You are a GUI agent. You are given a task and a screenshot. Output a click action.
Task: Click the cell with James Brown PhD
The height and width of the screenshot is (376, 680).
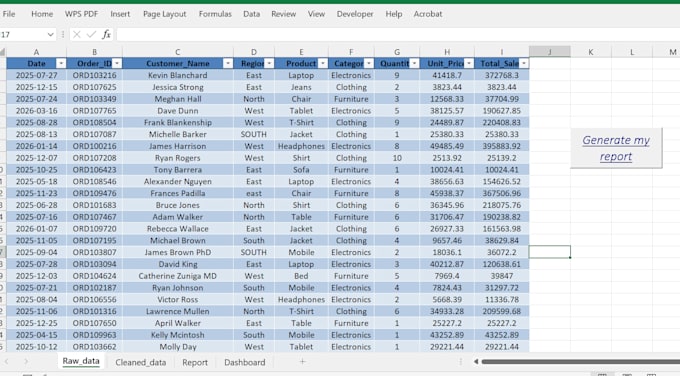177,252
